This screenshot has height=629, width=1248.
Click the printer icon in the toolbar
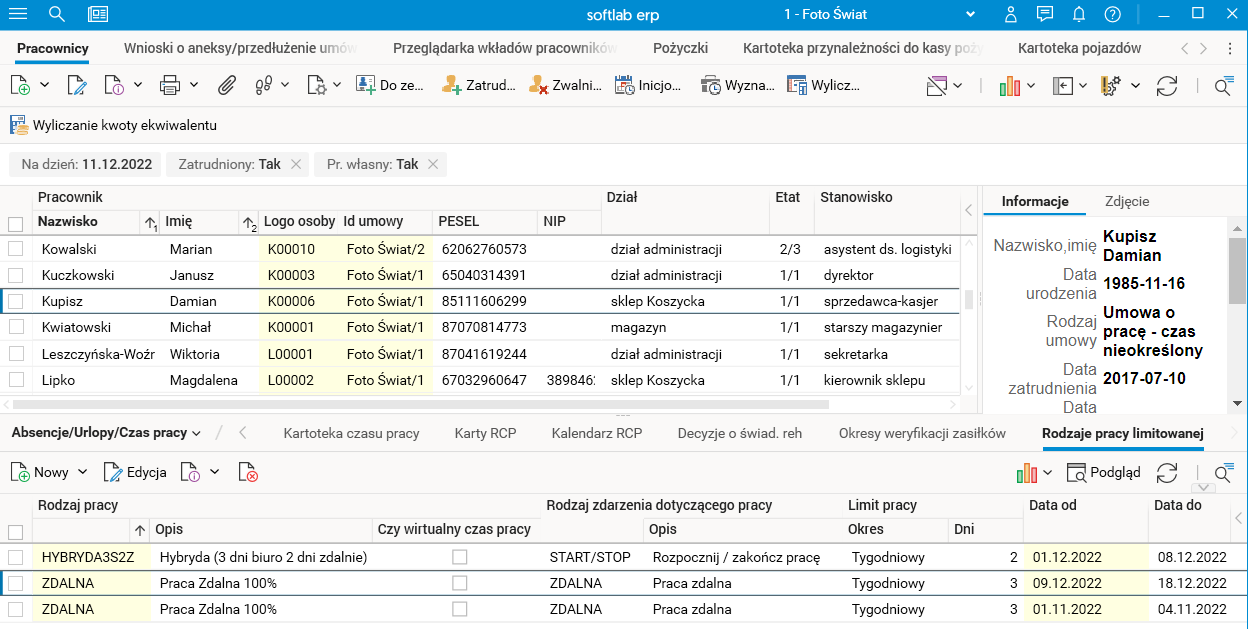tap(170, 86)
